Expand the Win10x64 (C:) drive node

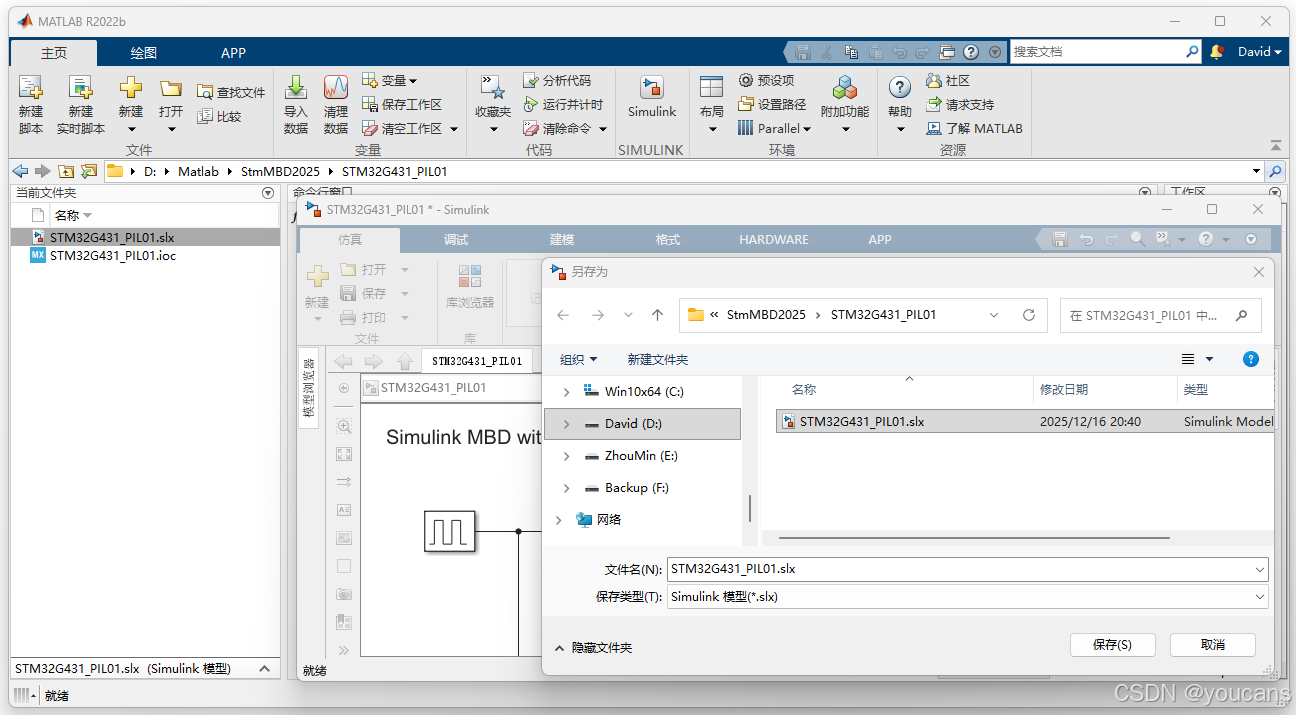click(x=566, y=392)
